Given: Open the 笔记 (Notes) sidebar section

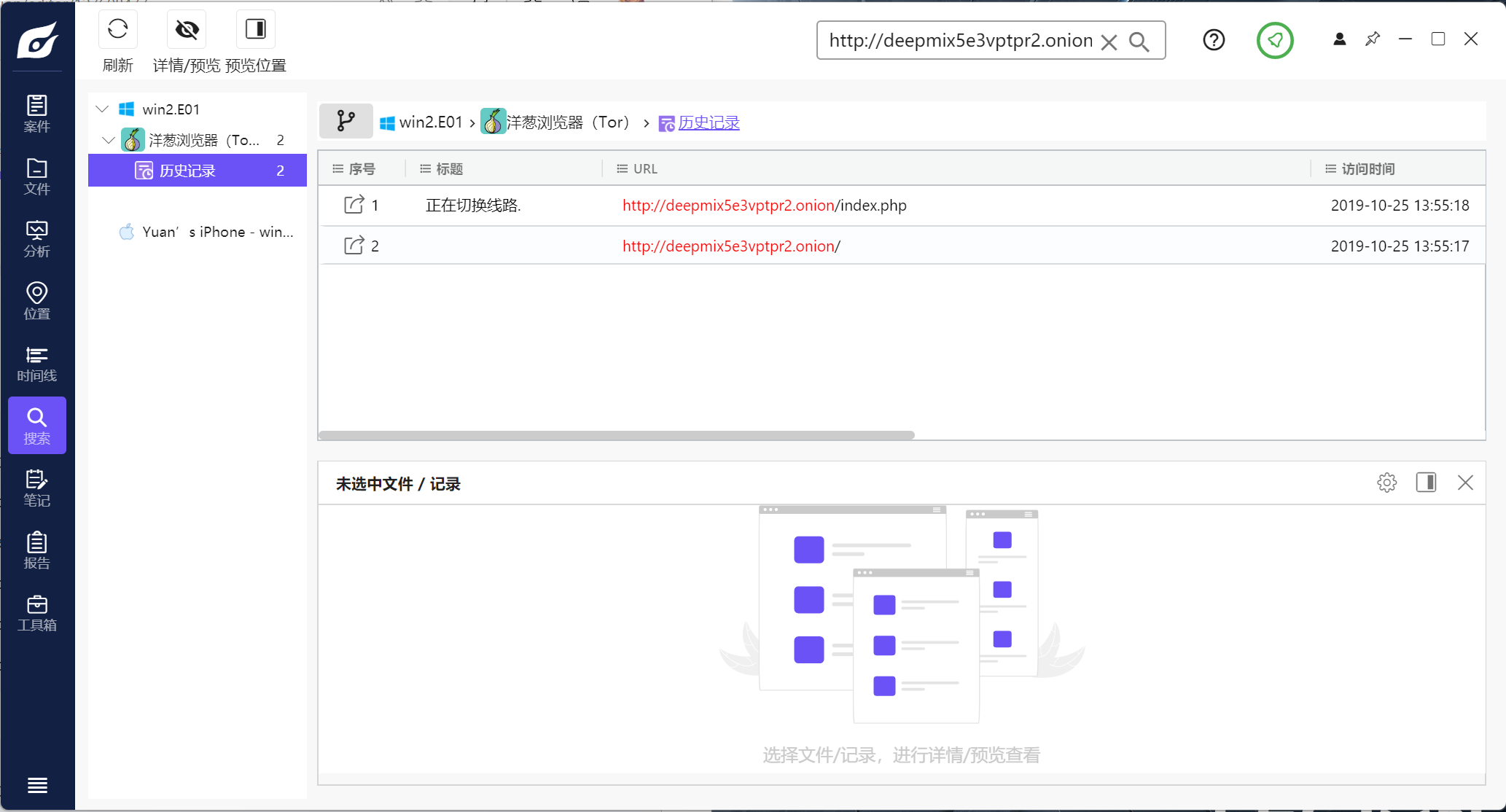Looking at the screenshot, I should pyautogui.click(x=36, y=488).
